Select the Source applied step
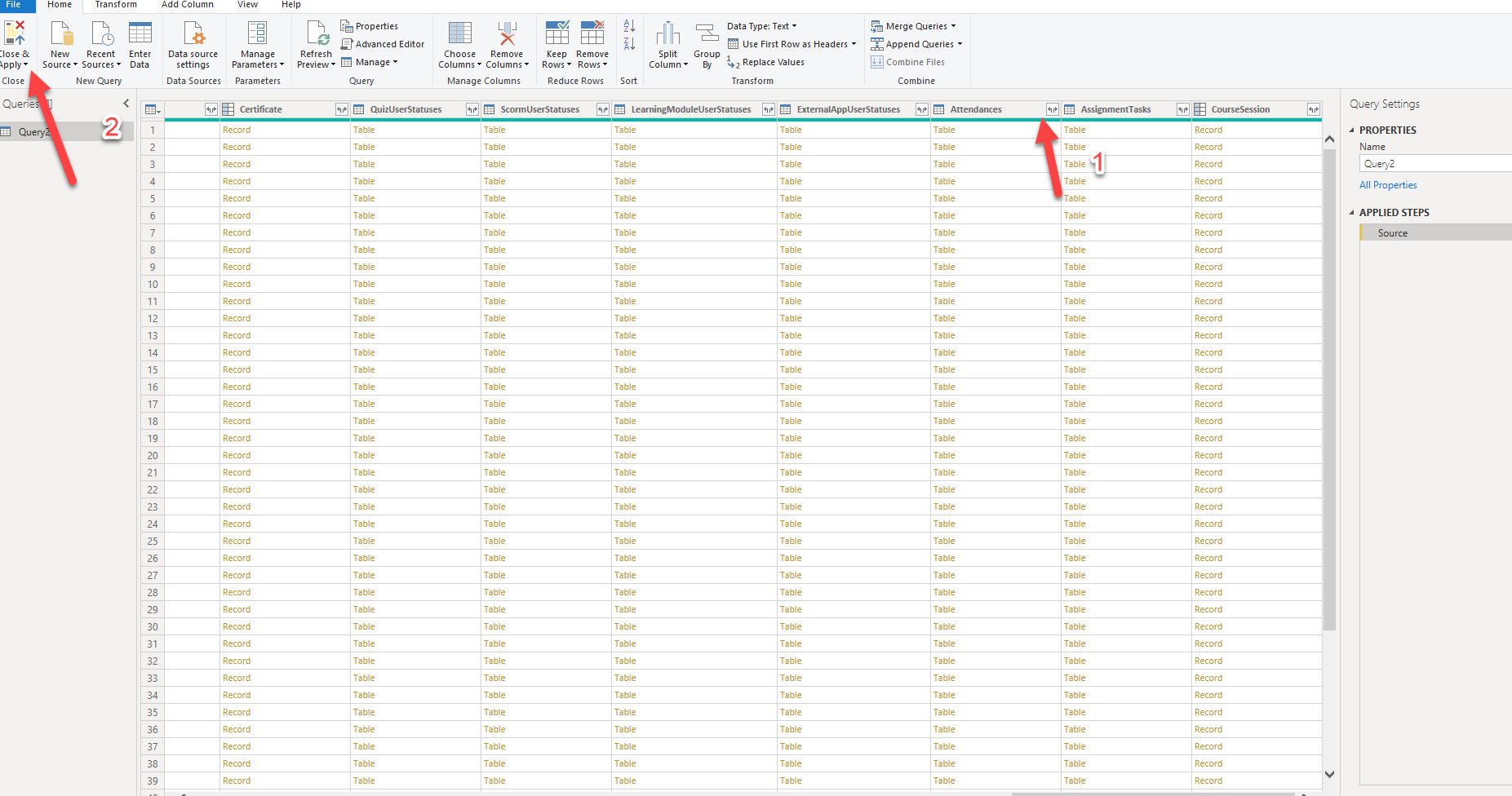This screenshot has height=796, width=1512. (x=1392, y=233)
